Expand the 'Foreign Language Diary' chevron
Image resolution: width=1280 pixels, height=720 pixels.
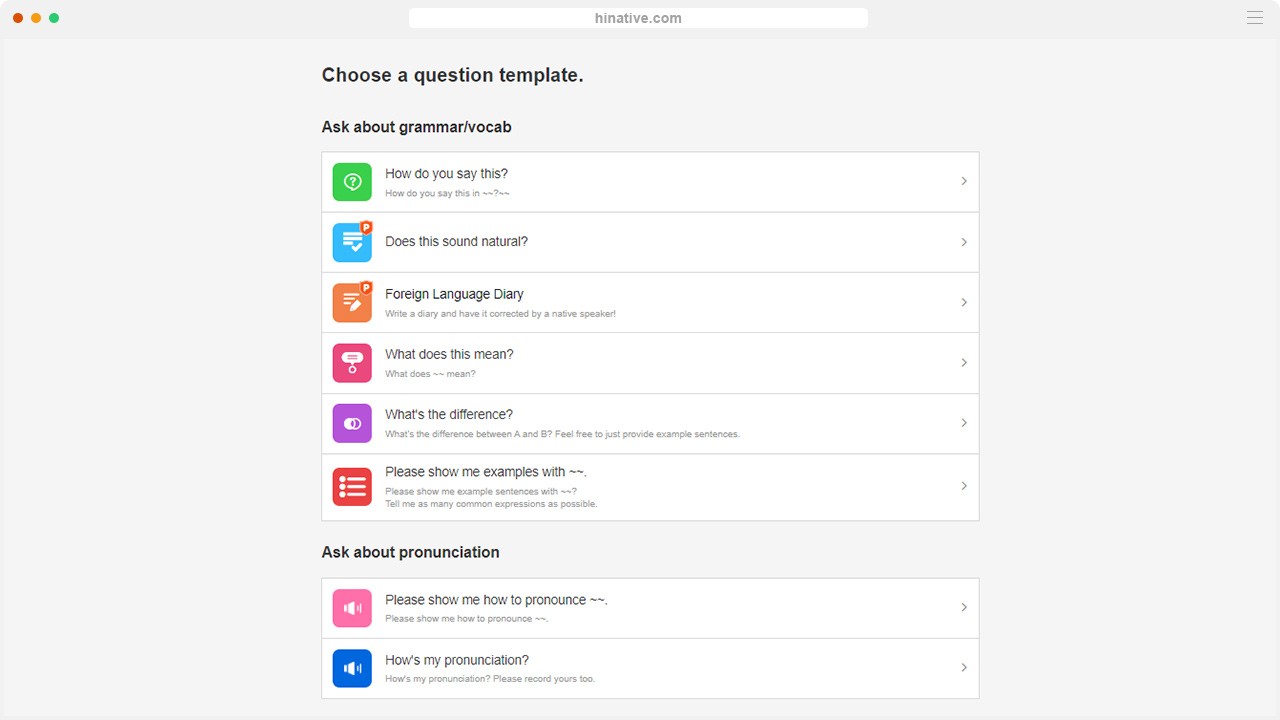964,302
